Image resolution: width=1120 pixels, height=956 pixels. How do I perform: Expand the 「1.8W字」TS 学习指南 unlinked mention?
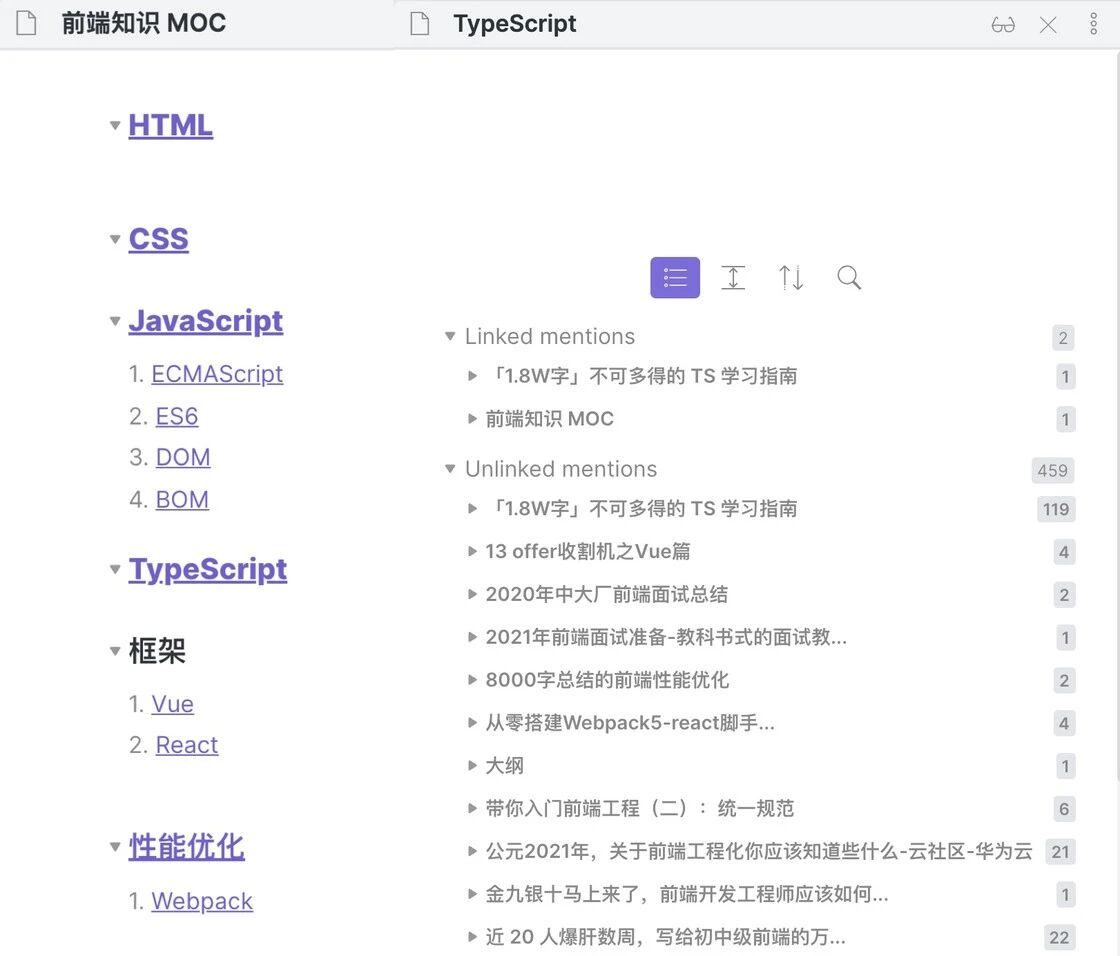coord(471,509)
